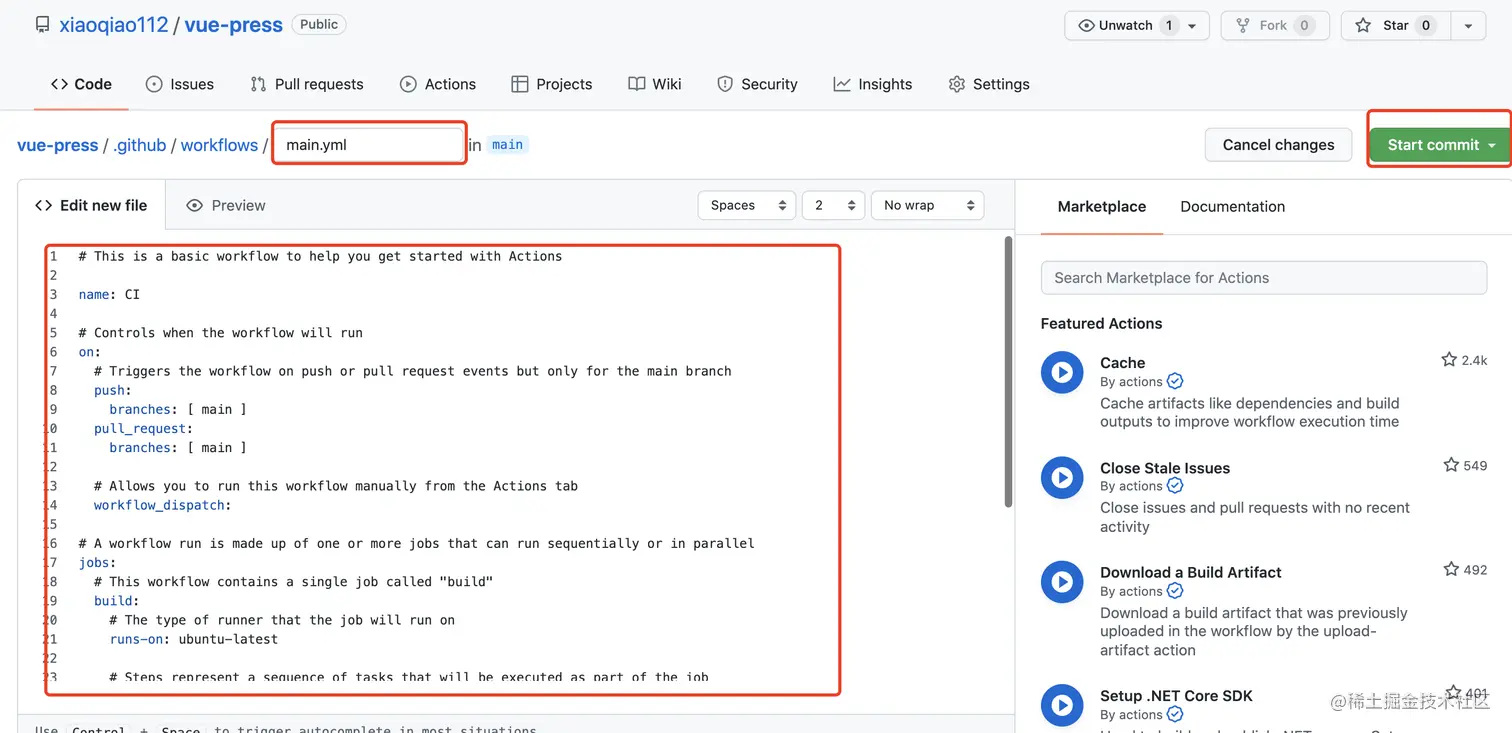Image resolution: width=1512 pixels, height=733 pixels.
Task: Open the Wiki tab
Action: pyautogui.click(x=655, y=84)
